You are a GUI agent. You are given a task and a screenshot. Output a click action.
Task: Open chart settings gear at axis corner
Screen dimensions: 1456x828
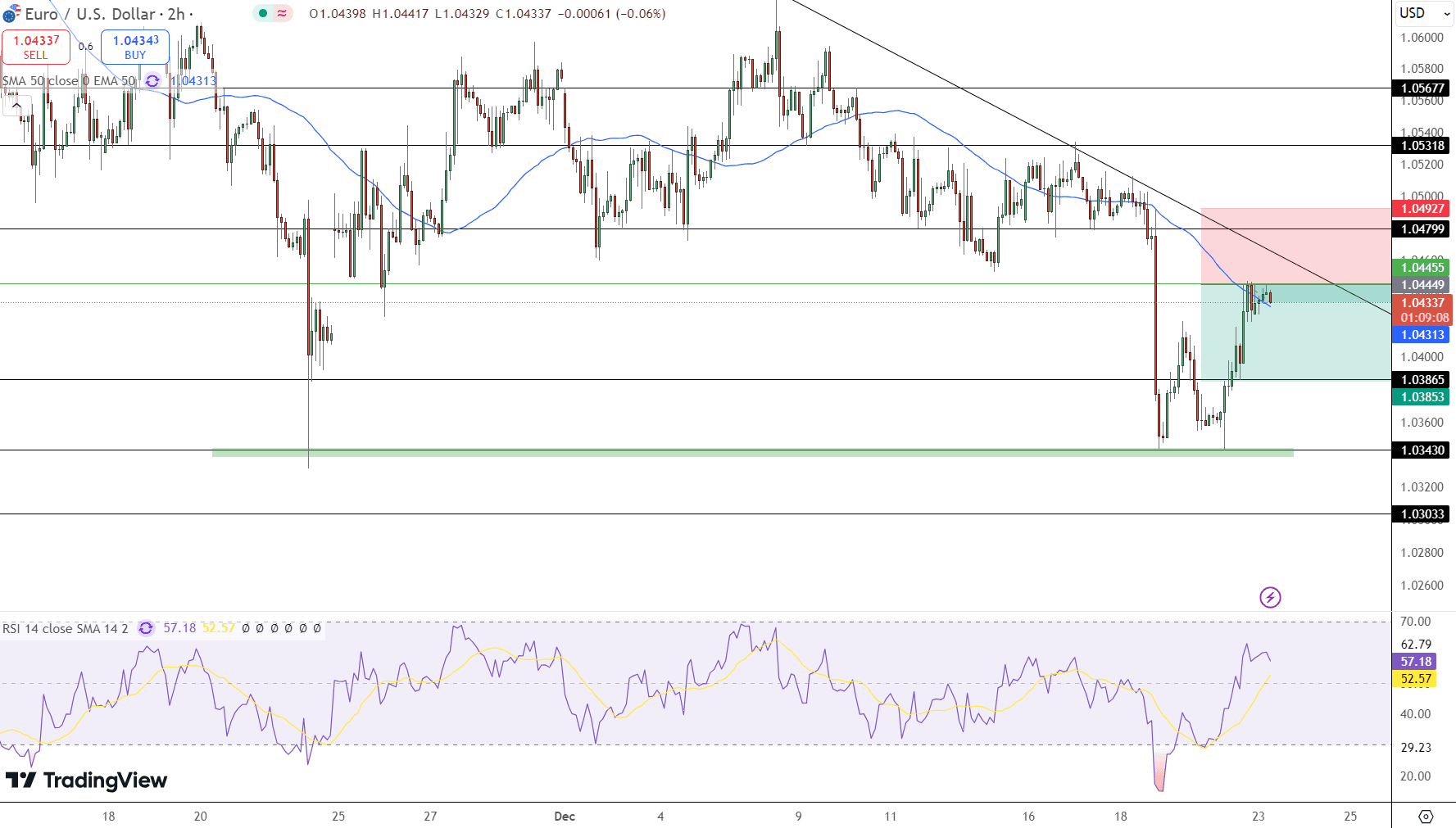point(1425,817)
